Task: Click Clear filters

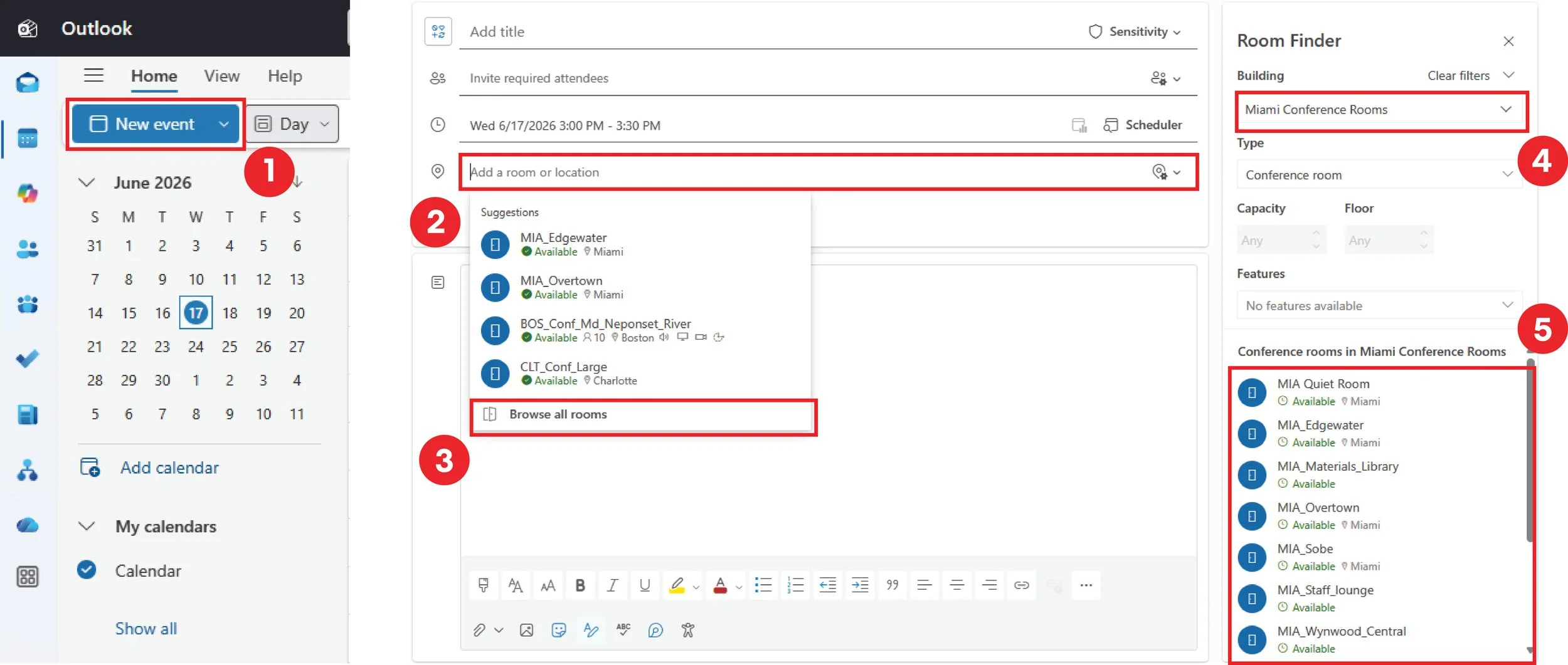Action: tap(1458, 75)
